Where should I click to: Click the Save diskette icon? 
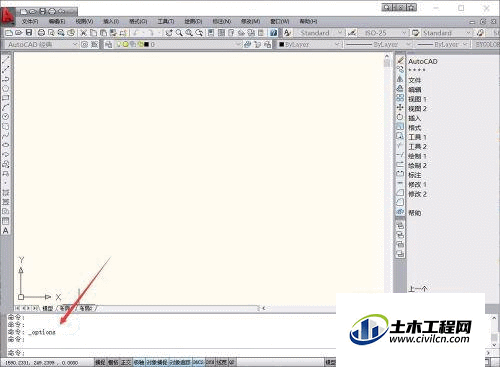(x=29, y=33)
